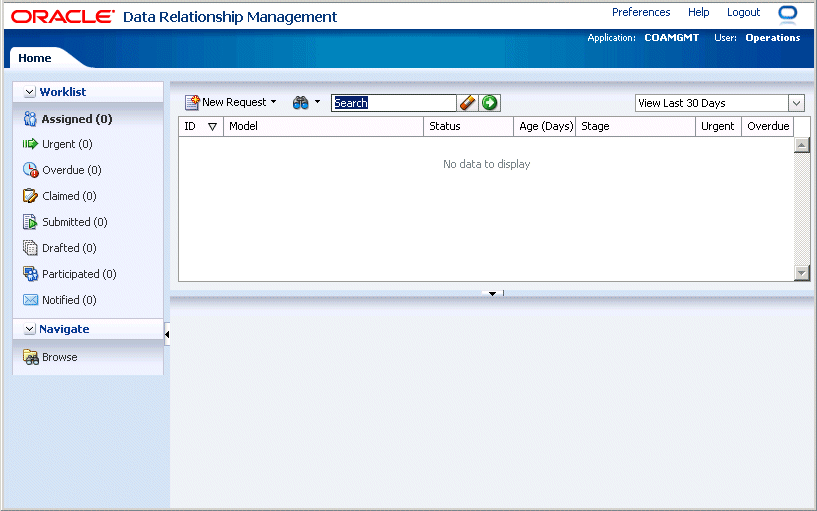
Task: Click the Claimed pencil icon
Action: [x=30, y=196]
